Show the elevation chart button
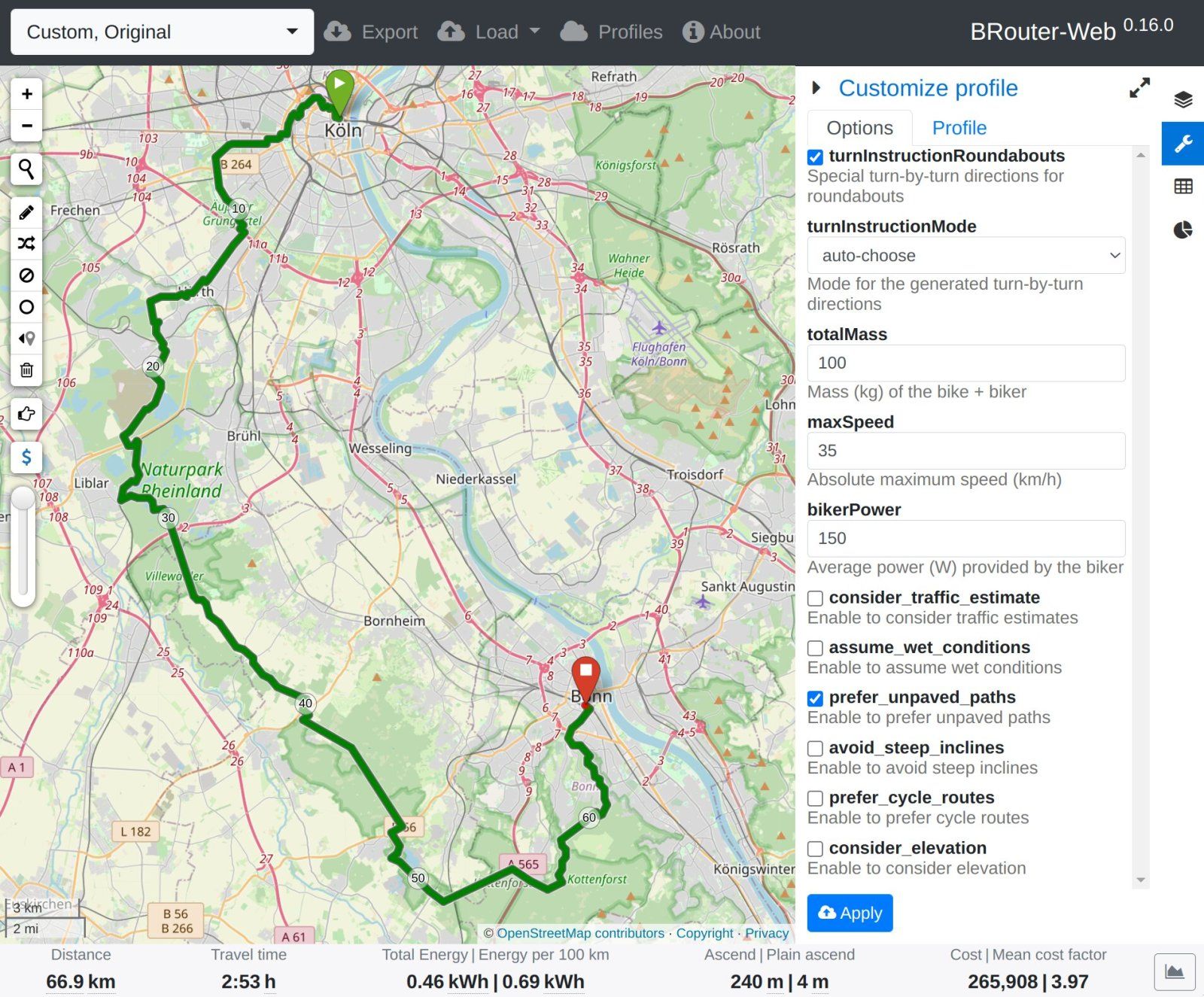Viewport: 1204px width, 997px height. coord(1174,972)
